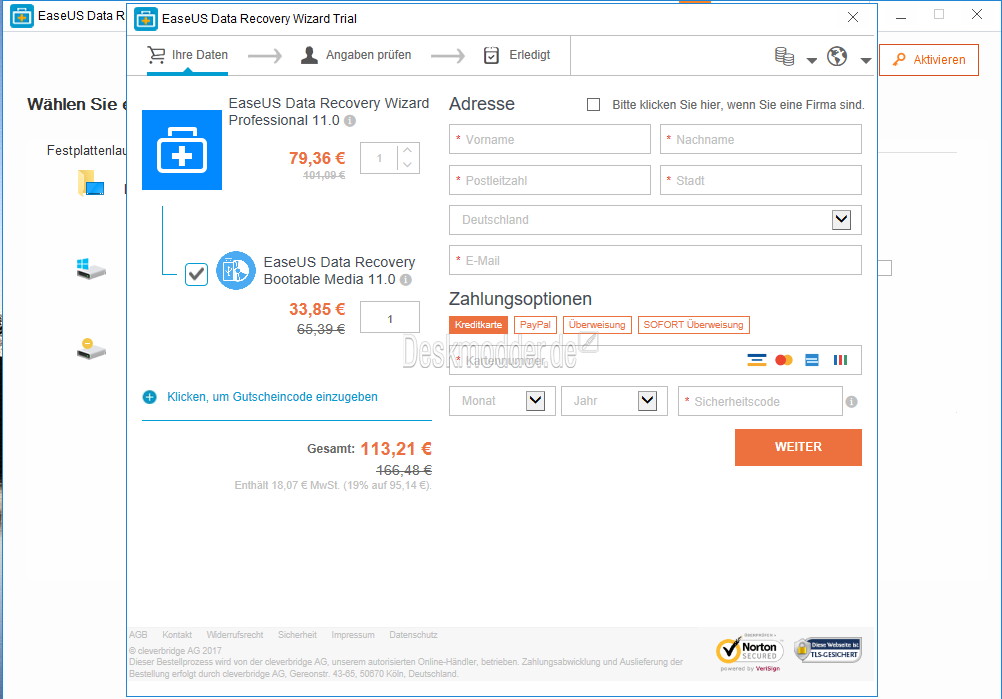Viewport: 1002px width, 699px height.
Task: Click the Aktivieren button
Action: [x=929, y=60]
